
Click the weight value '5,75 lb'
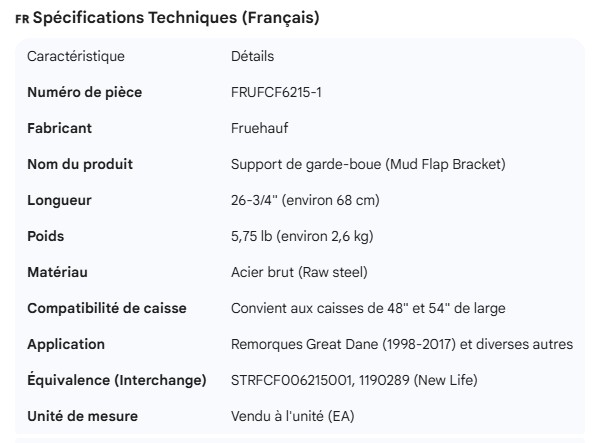(x=254, y=236)
